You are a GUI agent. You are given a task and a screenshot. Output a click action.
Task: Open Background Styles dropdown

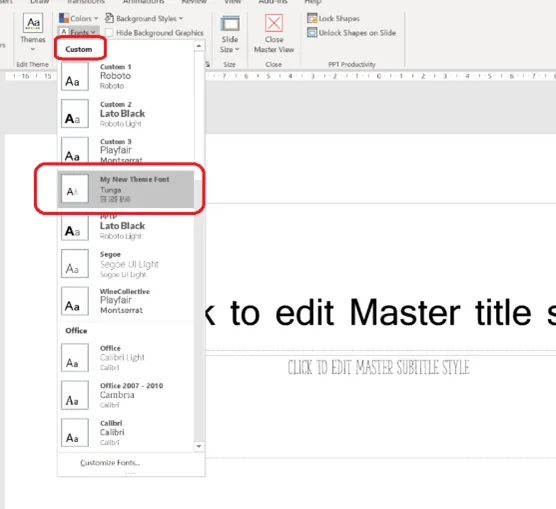[x=144, y=18]
